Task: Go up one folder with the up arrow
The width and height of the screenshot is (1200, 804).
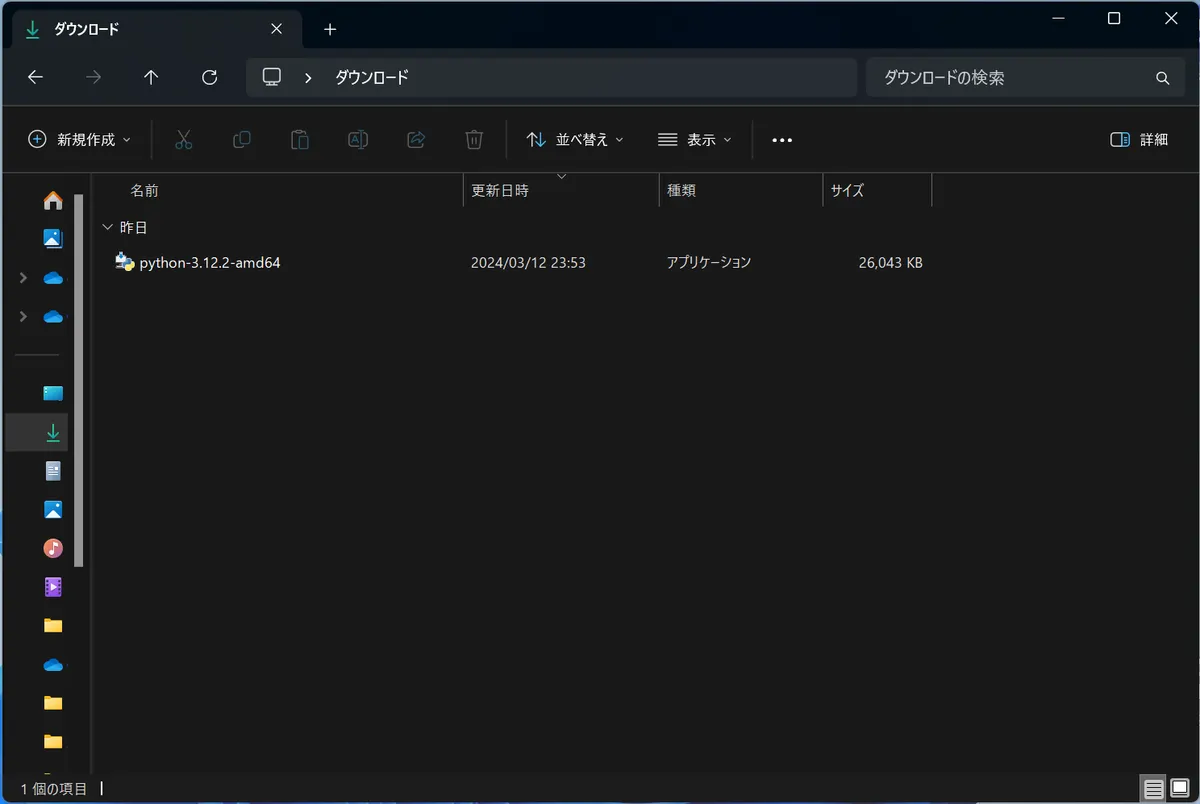Action: [x=151, y=77]
